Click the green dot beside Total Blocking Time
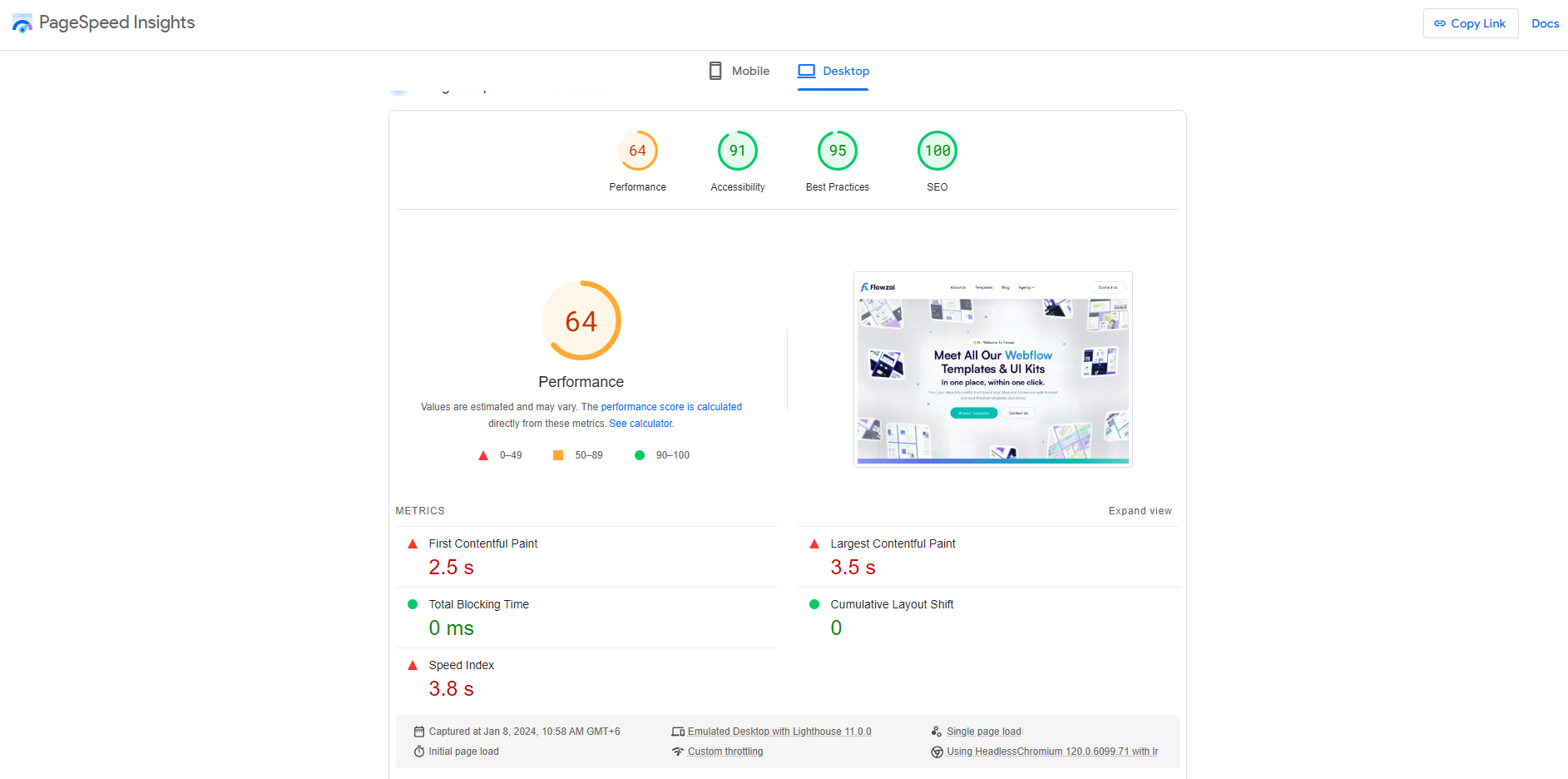The height and width of the screenshot is (779, 1568). (413, 604)
